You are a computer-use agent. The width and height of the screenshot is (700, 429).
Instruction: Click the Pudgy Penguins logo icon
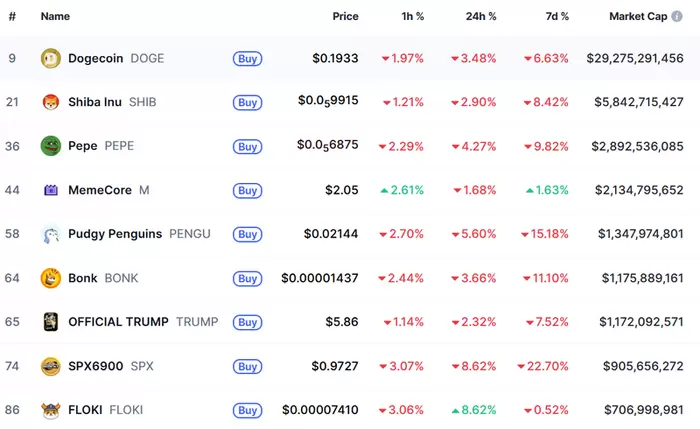(50, 234)
